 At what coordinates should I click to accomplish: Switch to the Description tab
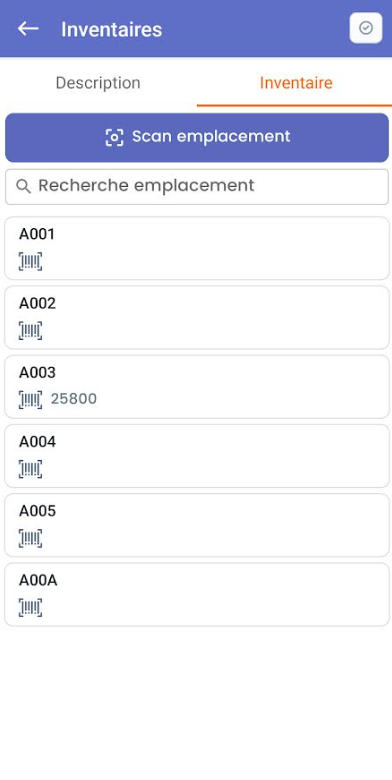[98, 83]
